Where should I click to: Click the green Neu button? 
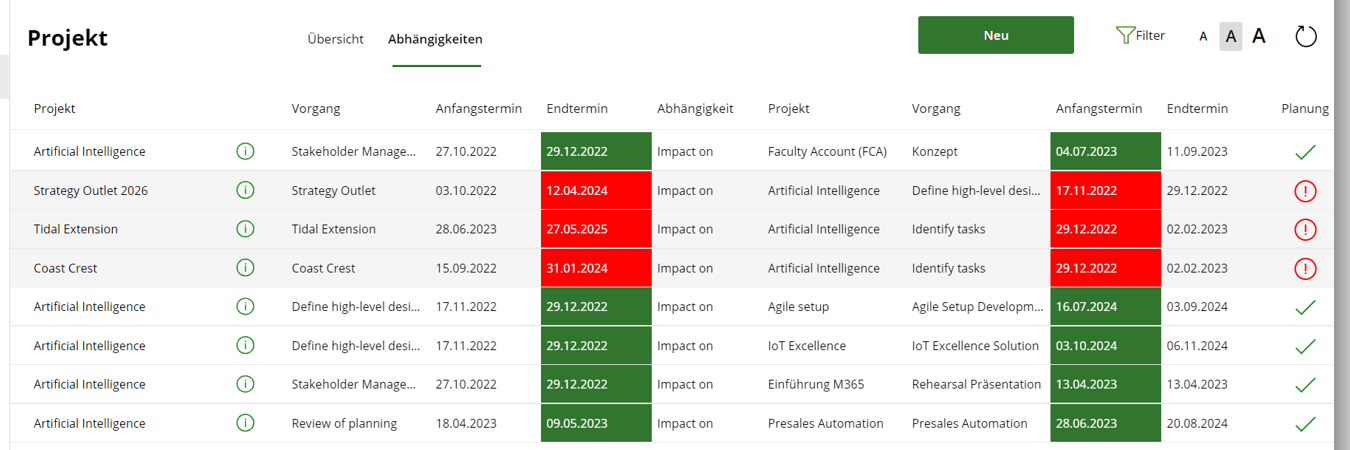(x=996, y=35)
